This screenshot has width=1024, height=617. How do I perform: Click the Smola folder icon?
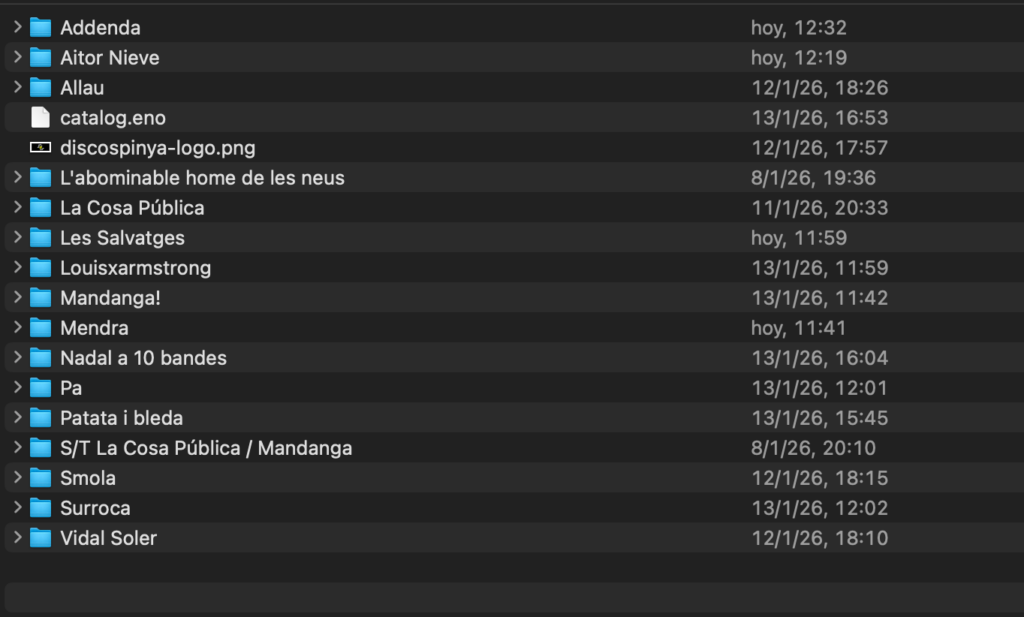[x=40, y=478]
